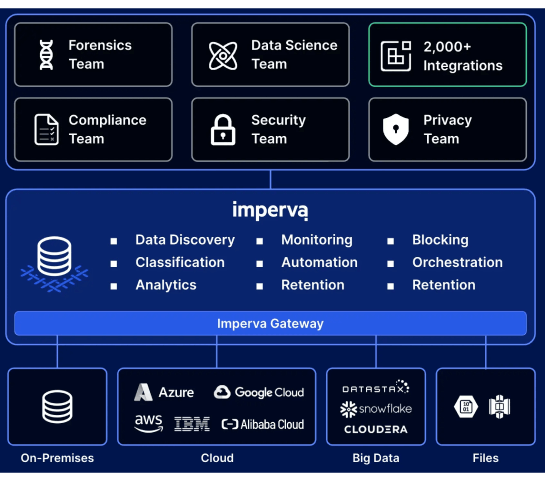Viewport: 545px width, 481px height.
Task: Click the Automation text
Action: [x=319, y=262]
